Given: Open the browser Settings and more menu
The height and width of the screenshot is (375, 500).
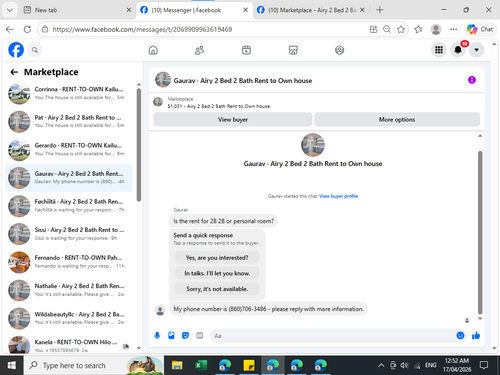Looking at the screenshot, I should [453, 29].
